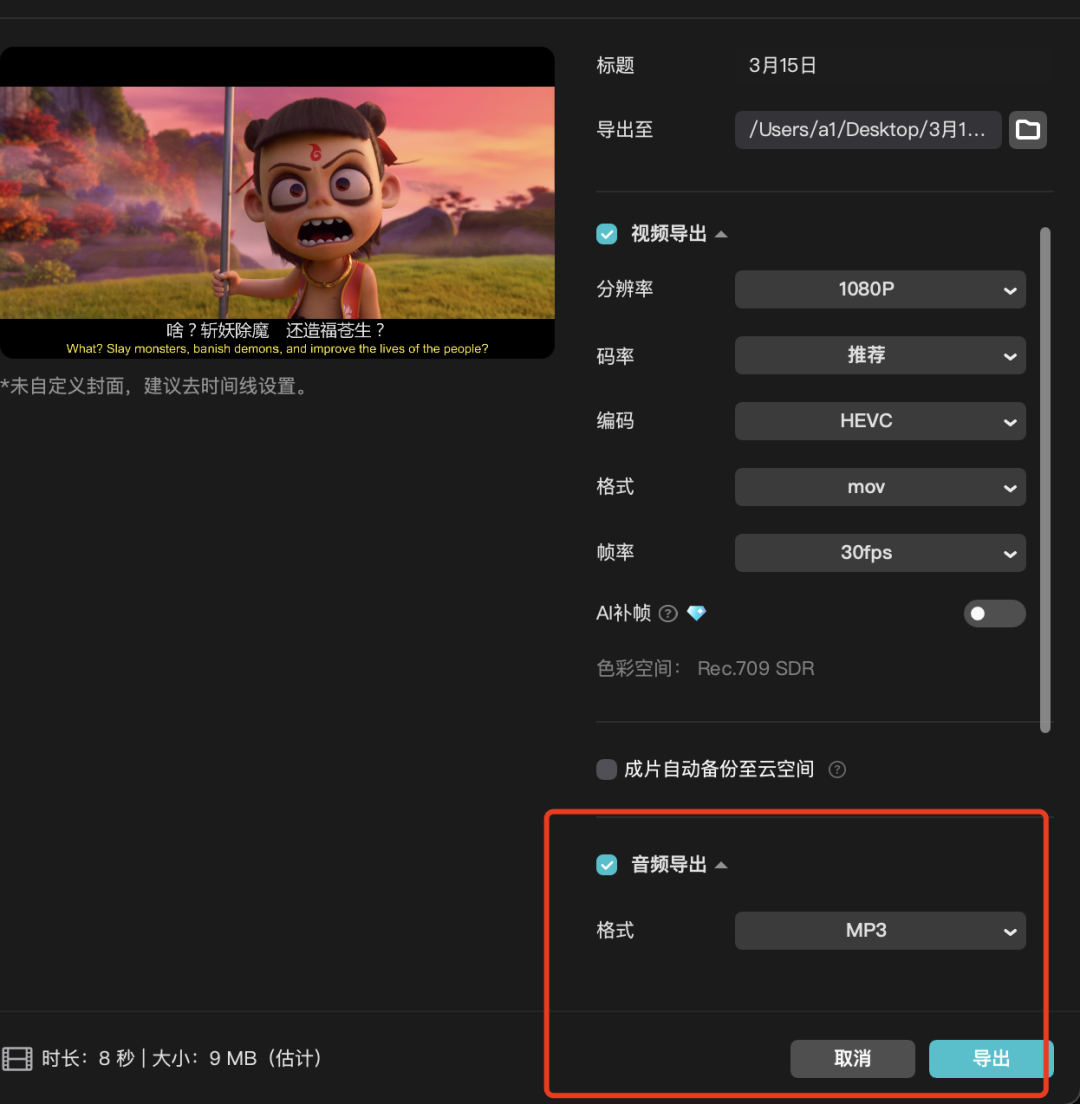Open the 30fps frame rate dropdown
Screen dimensions: 1080x1104
[x=880, y=552]
